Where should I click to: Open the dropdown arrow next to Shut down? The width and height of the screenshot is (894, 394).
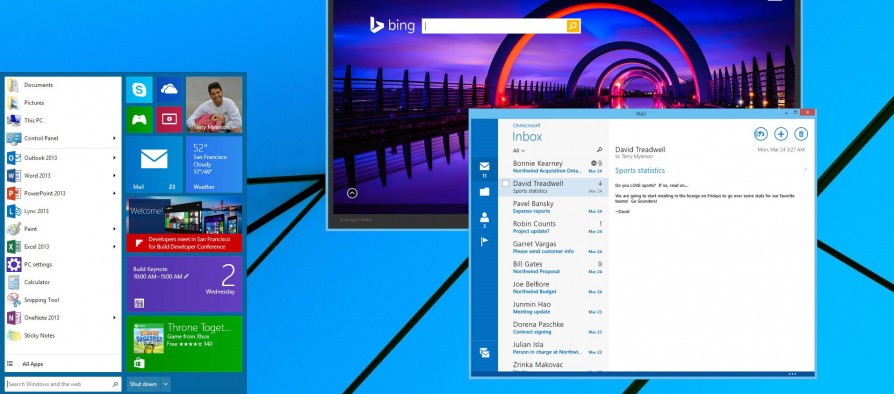165,384
